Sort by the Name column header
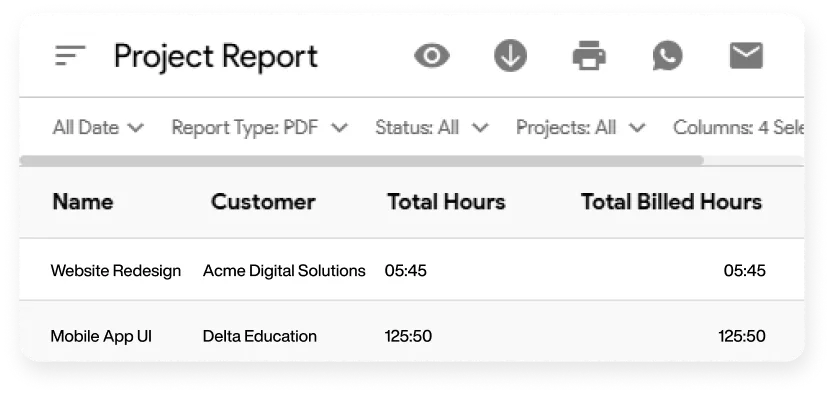Viewport: 832px width, 394px height. click(83, 202)
